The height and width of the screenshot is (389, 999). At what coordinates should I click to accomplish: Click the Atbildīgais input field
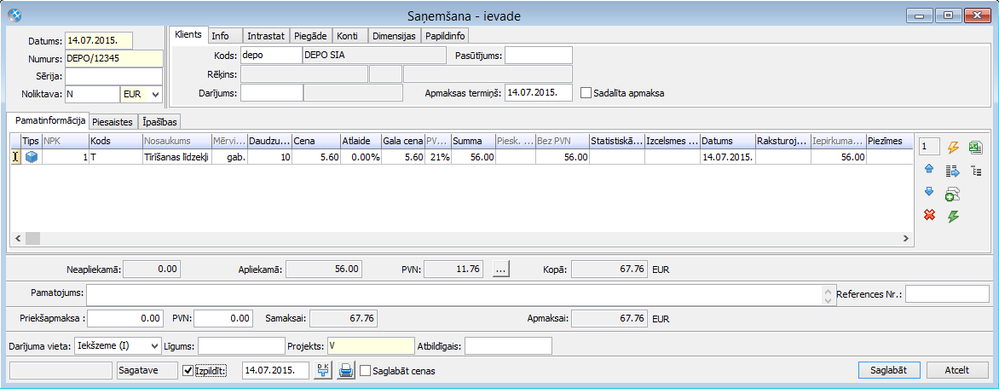[x=509, y=346]
